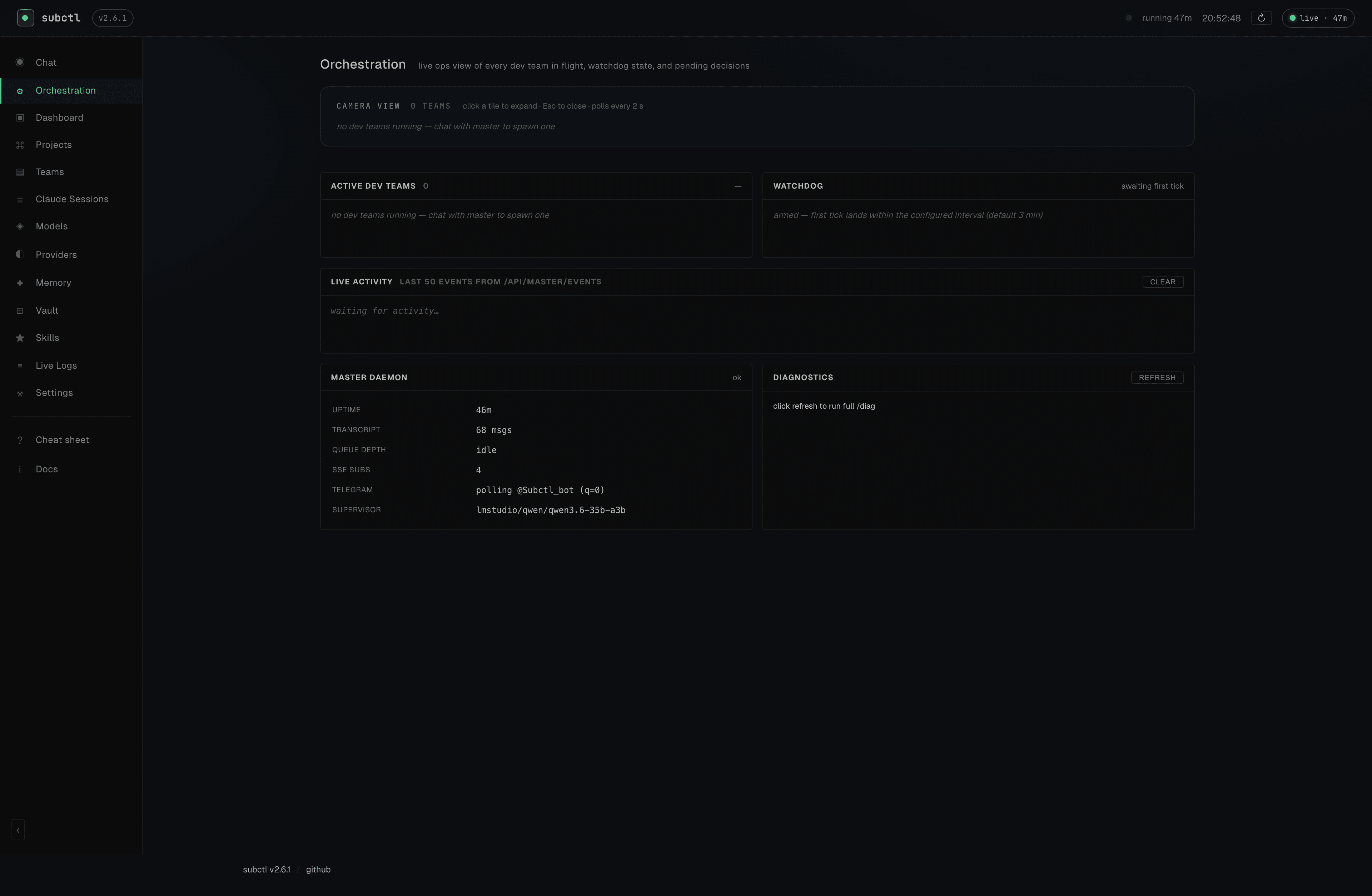Viewport: 1372px width, 896px height.
Task: Click the Teams sidebar icon
Action: click(20, 173)
